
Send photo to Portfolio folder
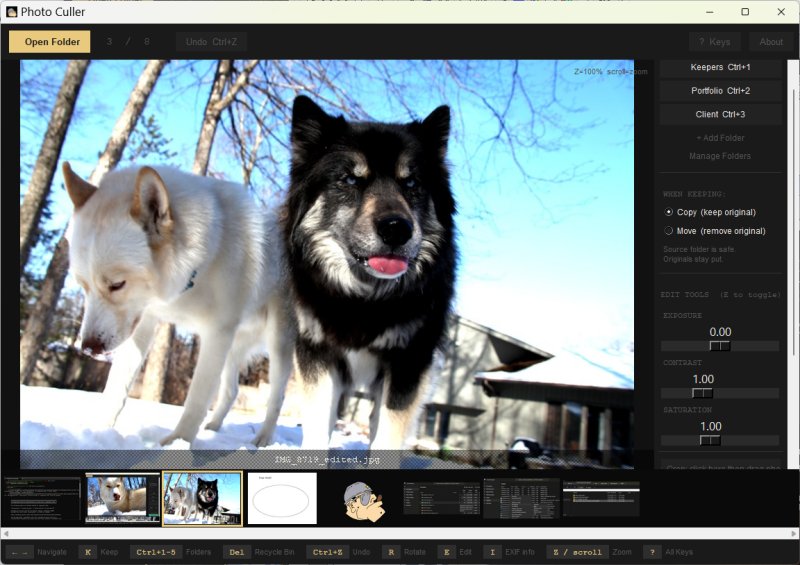[720, 91]
